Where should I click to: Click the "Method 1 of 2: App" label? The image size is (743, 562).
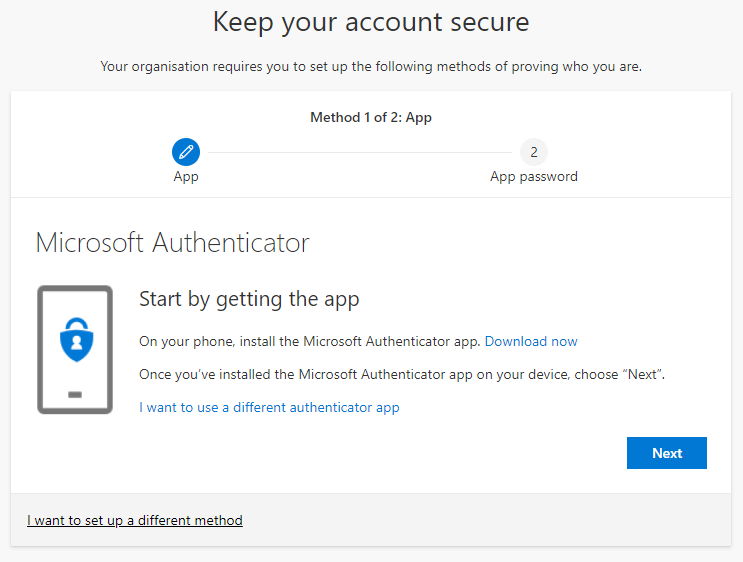pos(371,117)
